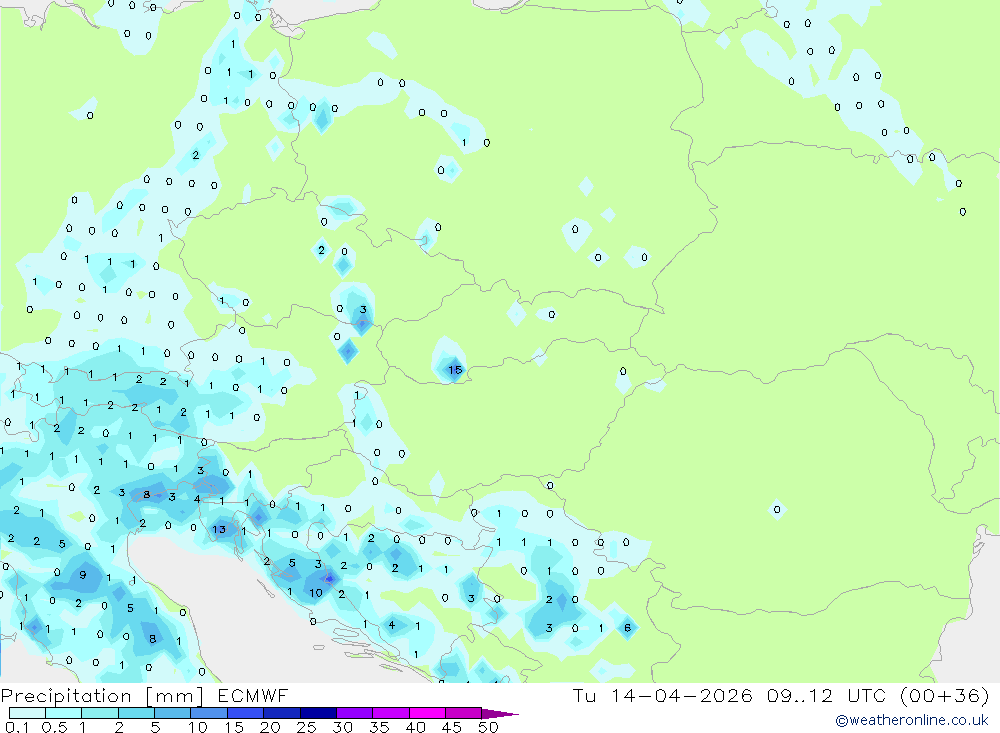Click the map precipitation value '13'

coord(219,529)
